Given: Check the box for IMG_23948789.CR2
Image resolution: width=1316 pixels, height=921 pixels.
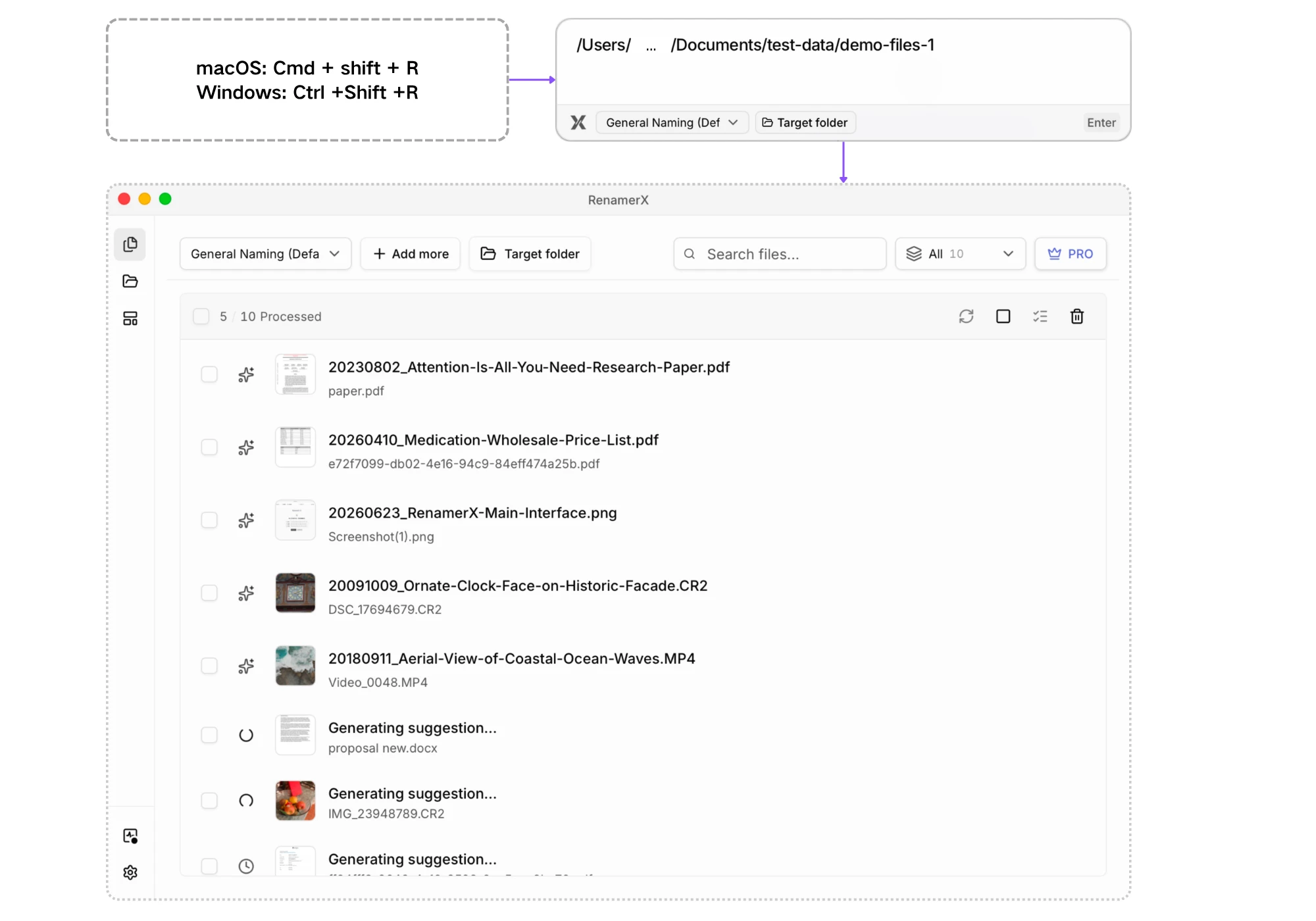Looking at the screenshot, I should [x=209, y=801].
